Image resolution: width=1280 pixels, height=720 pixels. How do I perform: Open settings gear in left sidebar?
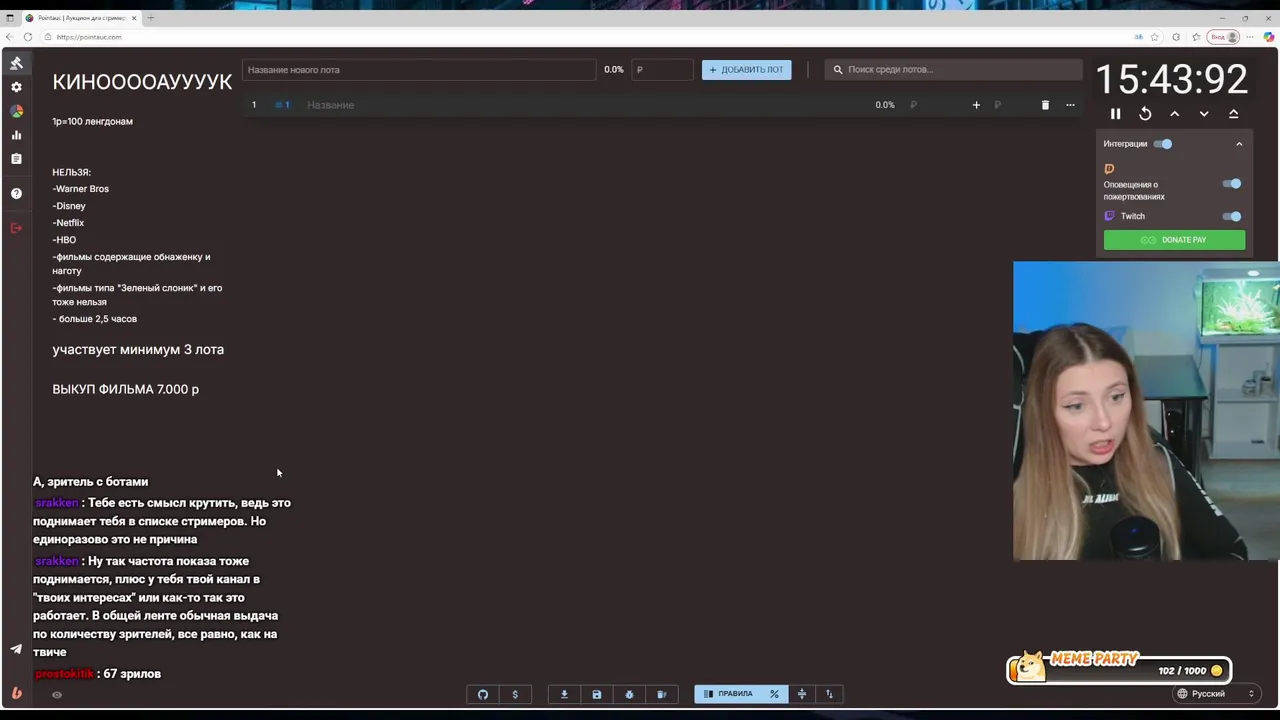pyautogui.click(x=16, y=88)
